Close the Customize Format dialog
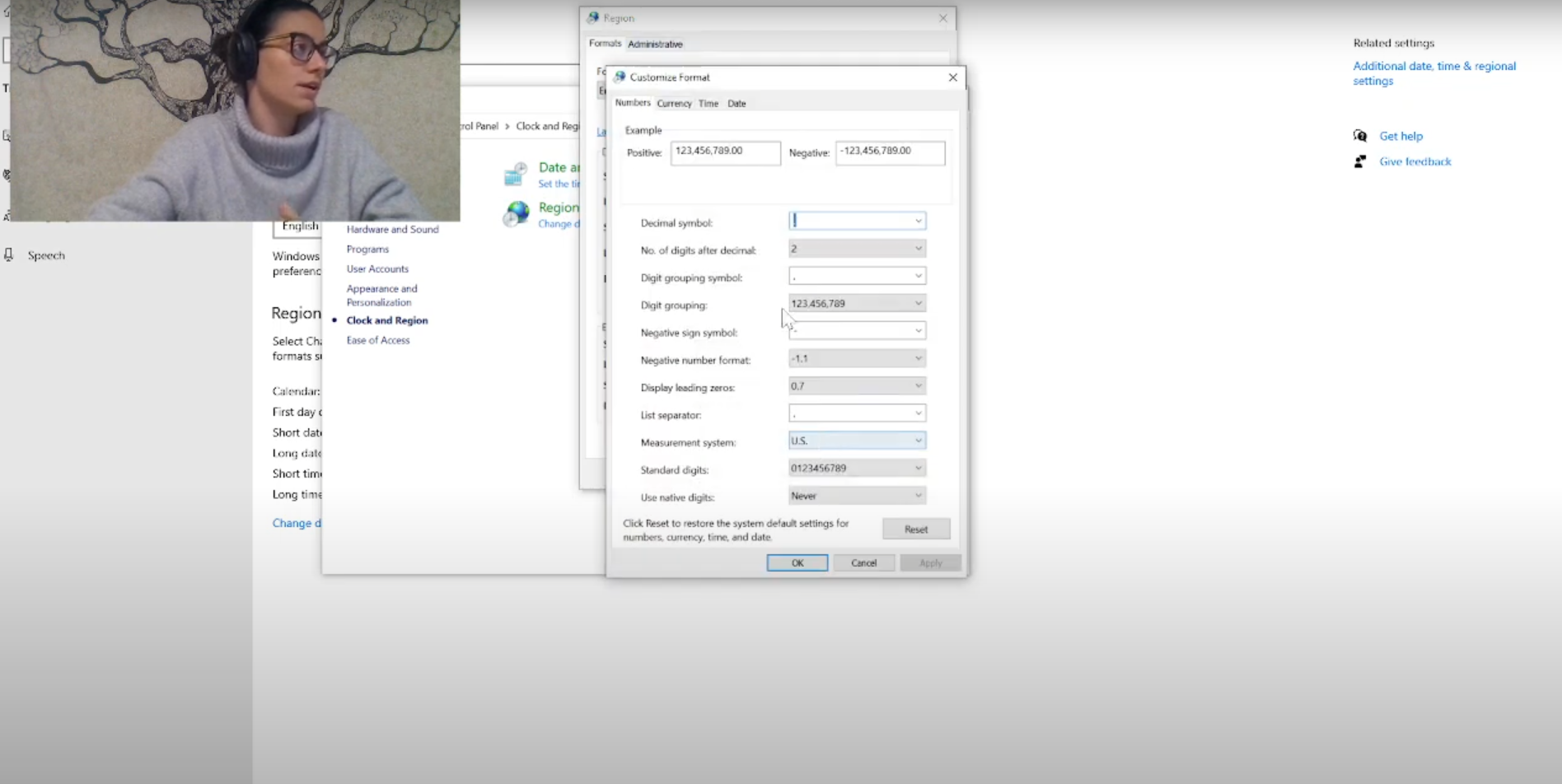Screen dimensions: 1562x784 [953, 77]
